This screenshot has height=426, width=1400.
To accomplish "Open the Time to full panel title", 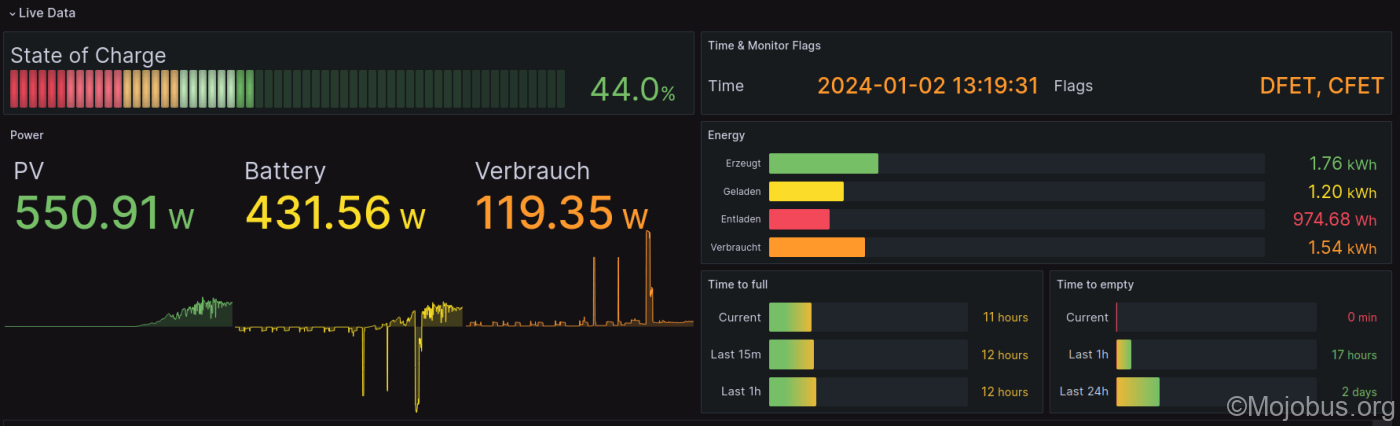I will pyautogui.click(x=738, y=285).
